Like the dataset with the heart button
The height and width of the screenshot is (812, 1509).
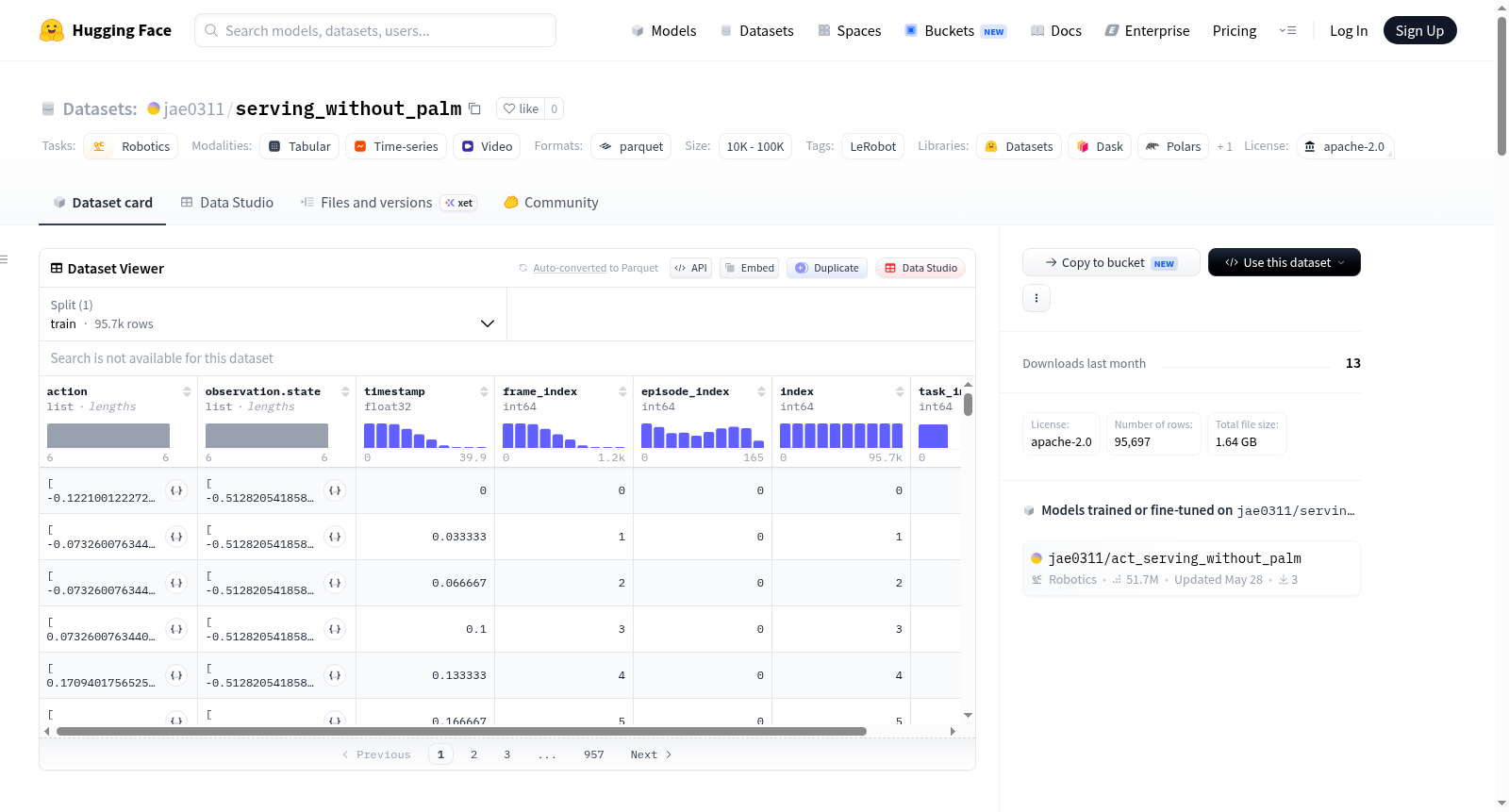[x=521, y=108]
